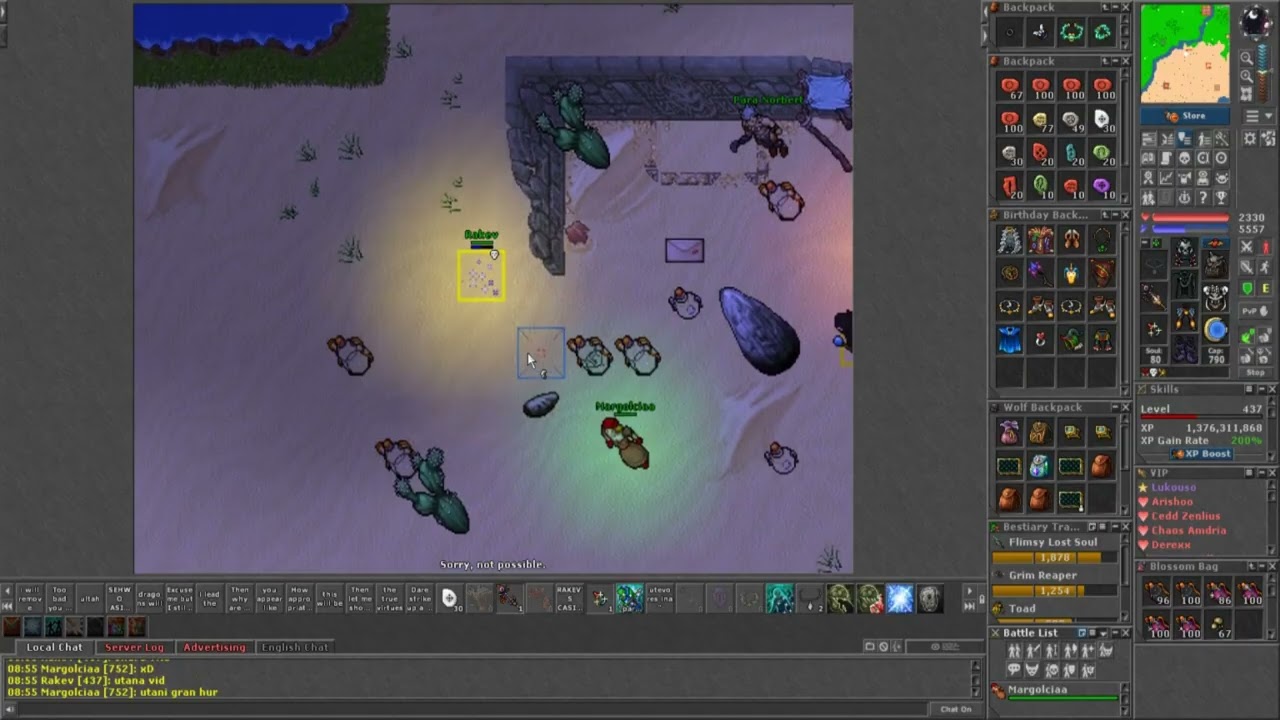Collapse the Blossom Bag panel
The height and width of the screenshot is (720, 1280).
[x=1263, y=567]
